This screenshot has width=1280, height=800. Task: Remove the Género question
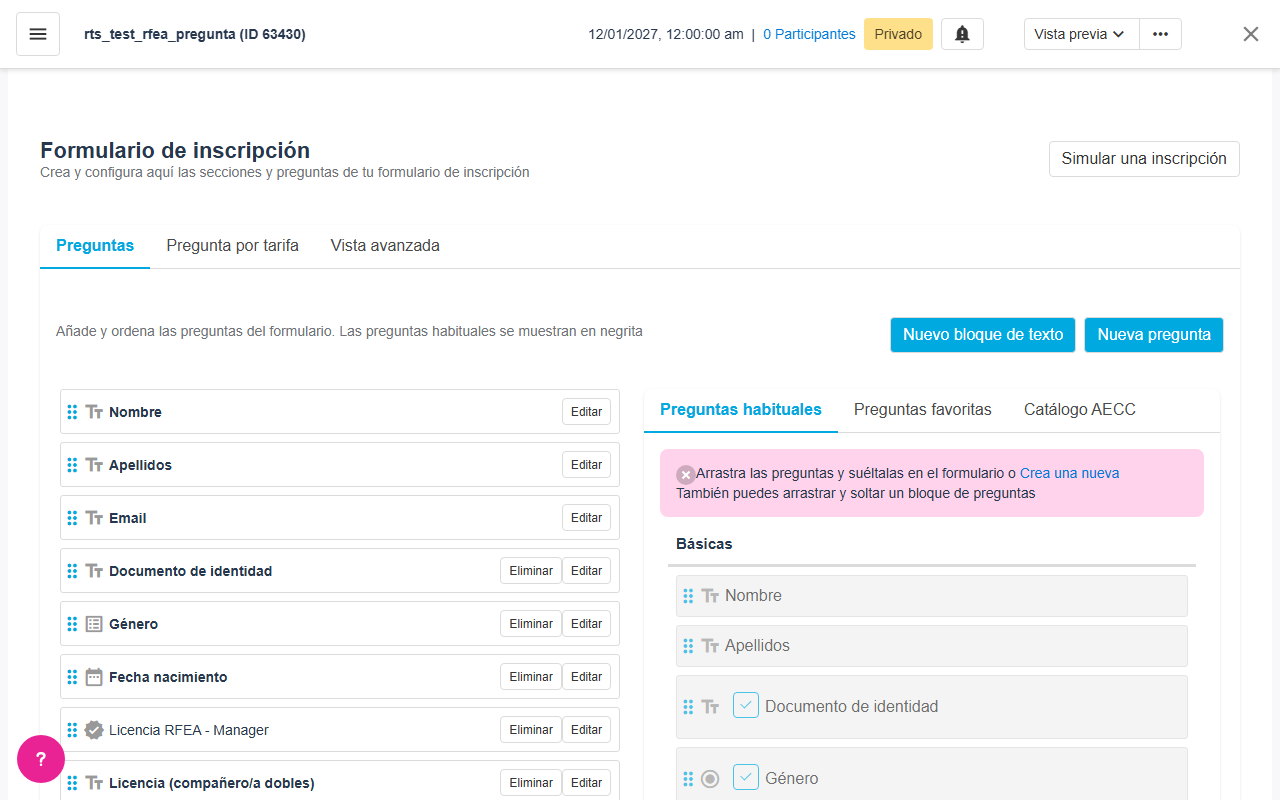tap(531, 624)
